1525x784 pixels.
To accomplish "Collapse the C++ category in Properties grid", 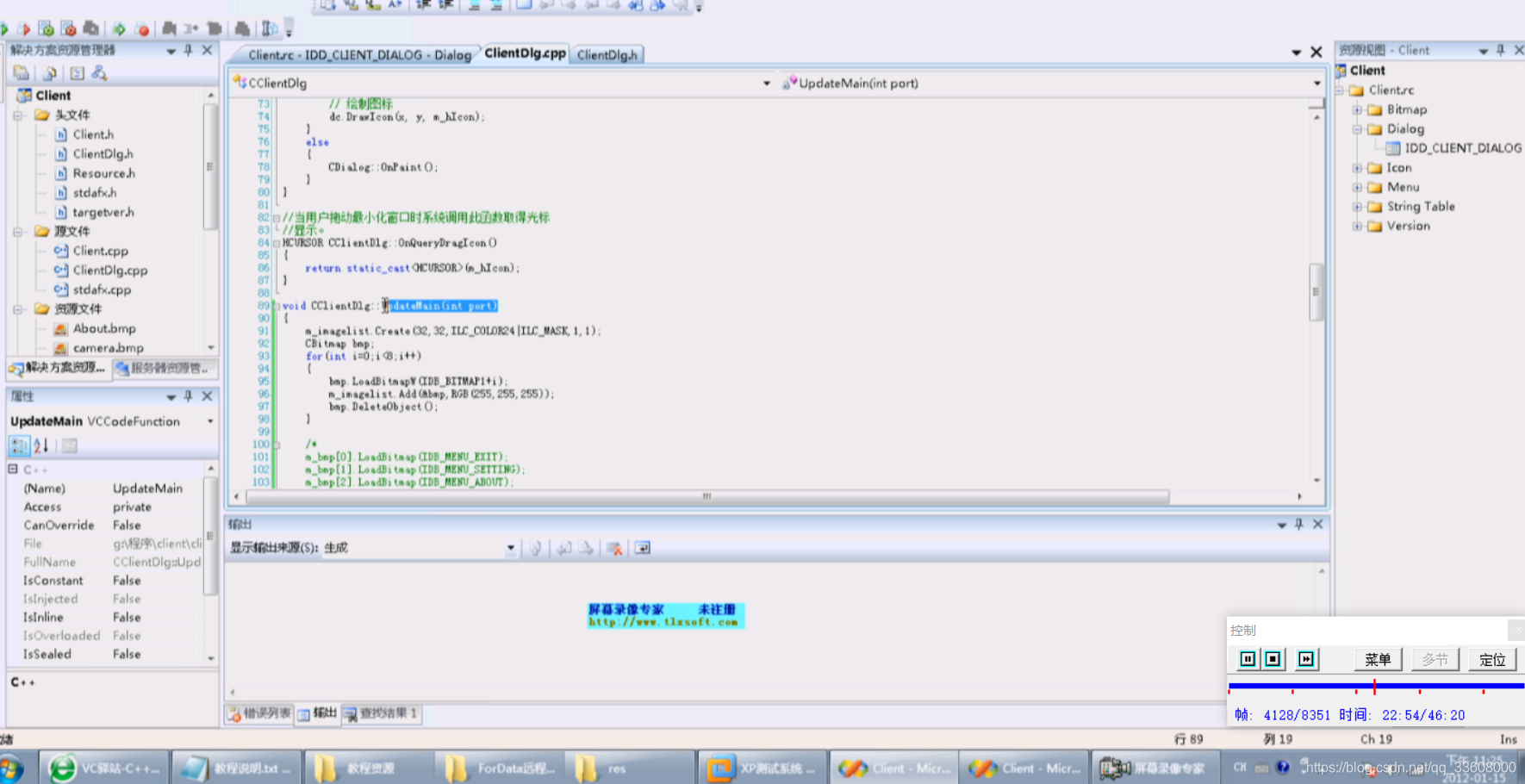I will [13, 469].
